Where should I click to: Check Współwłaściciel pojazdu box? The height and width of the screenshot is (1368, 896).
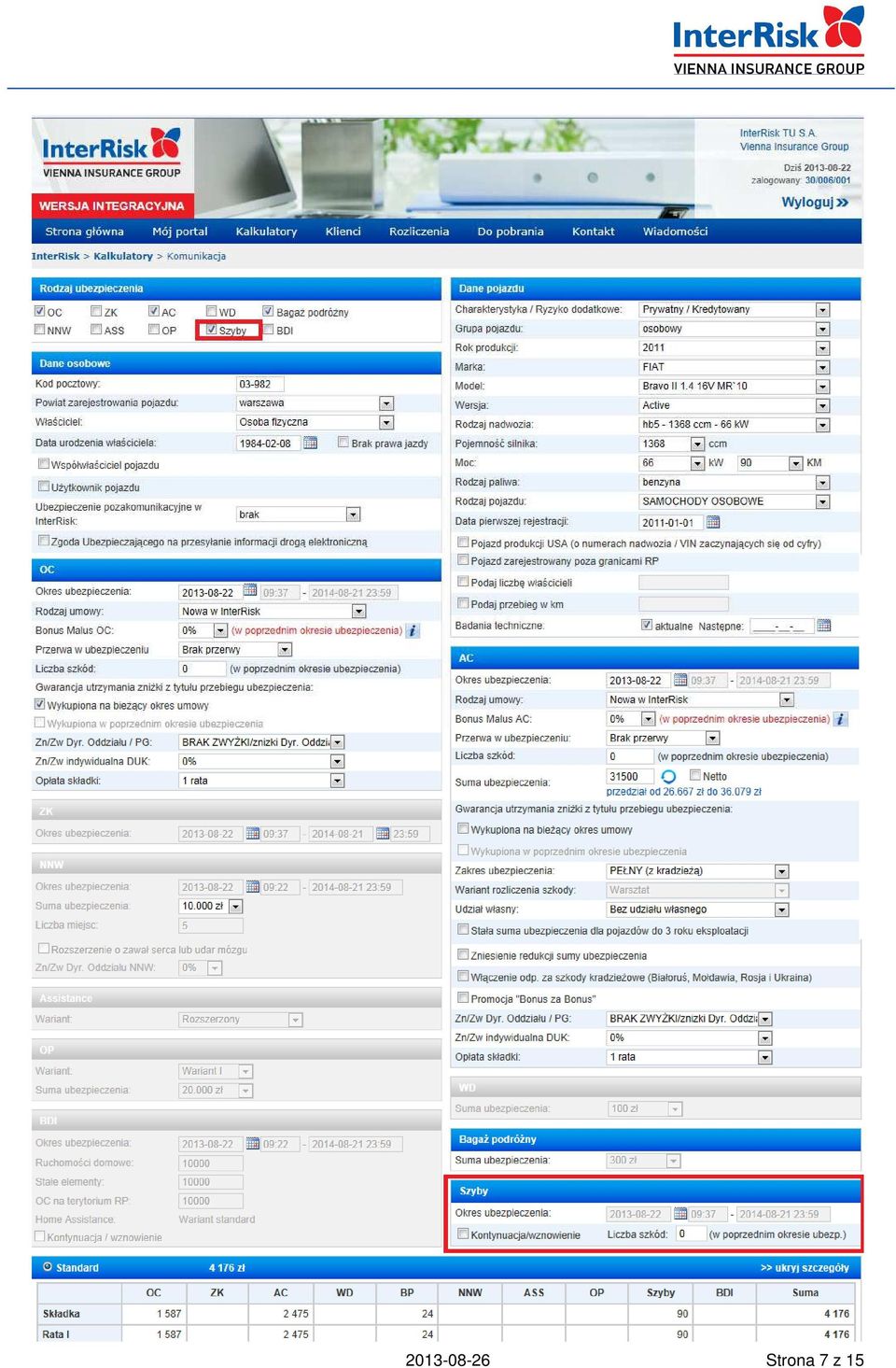pyautogui.click(x=44, y=463)
